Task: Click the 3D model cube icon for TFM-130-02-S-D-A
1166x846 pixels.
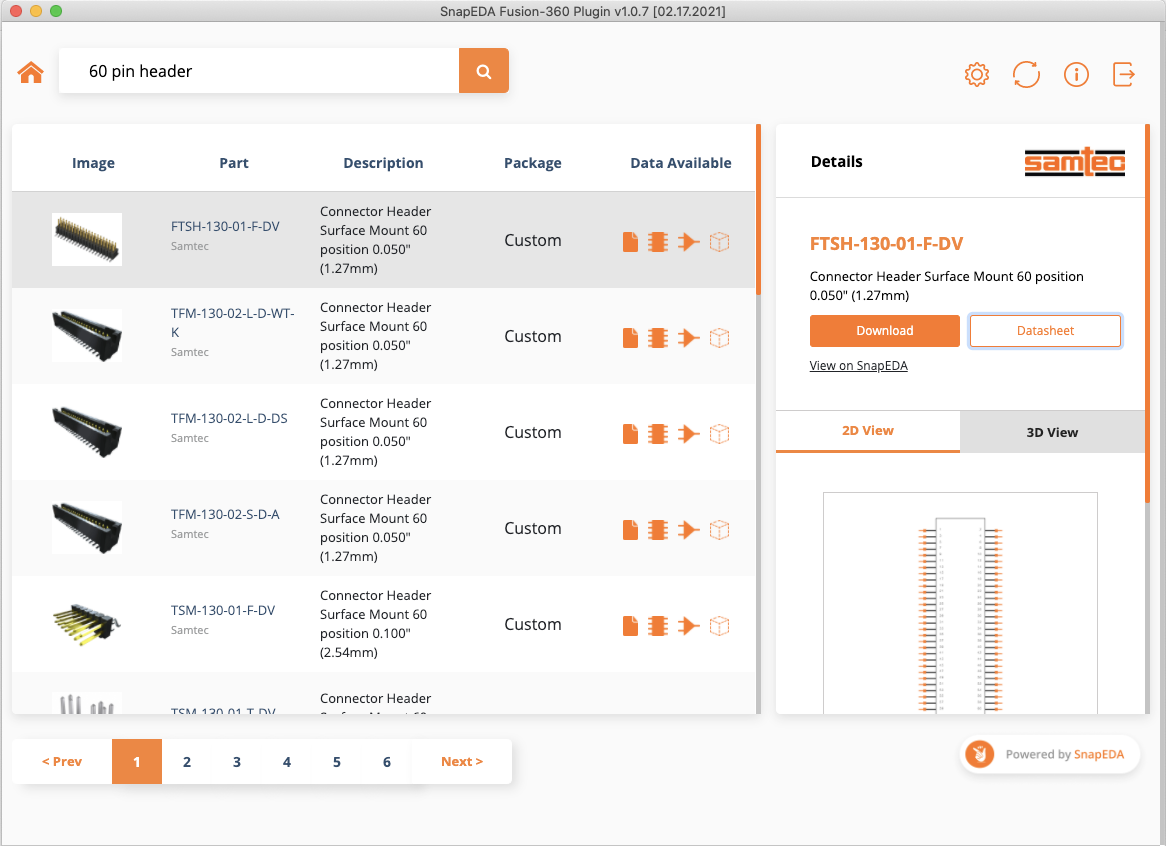Action: click(x=719, y=529)
